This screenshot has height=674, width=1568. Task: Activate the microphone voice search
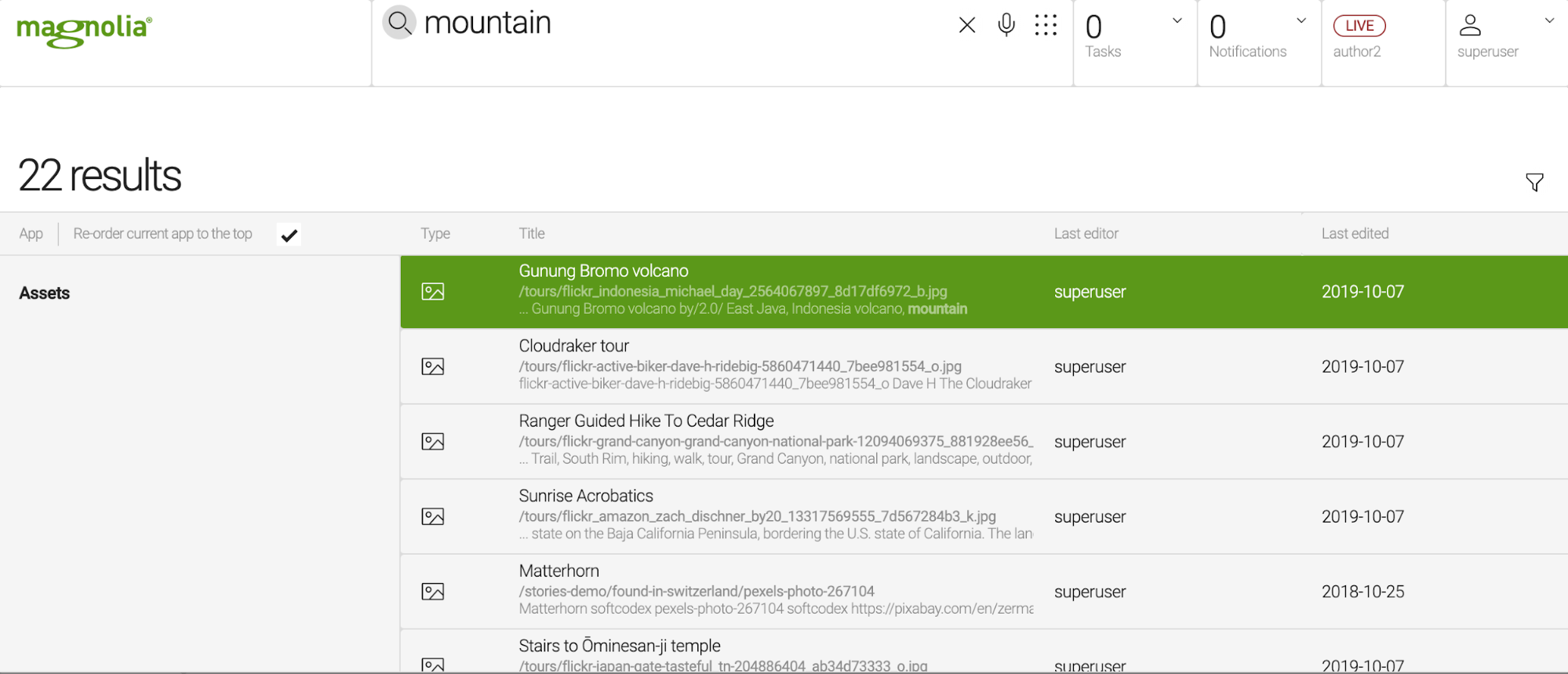(1006, 25)
